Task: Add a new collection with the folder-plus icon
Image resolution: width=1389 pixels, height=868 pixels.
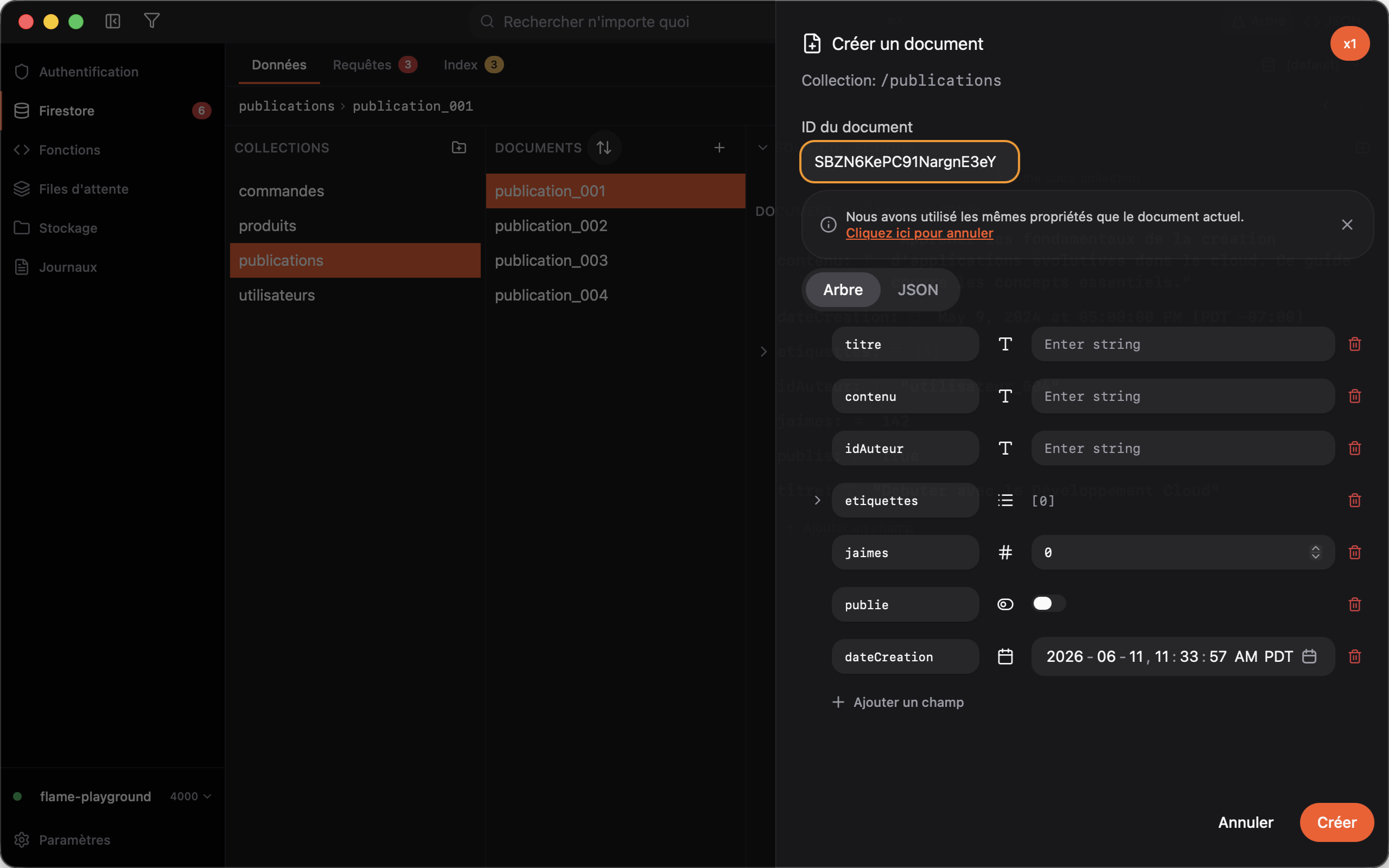Action: tap(458, 148)
